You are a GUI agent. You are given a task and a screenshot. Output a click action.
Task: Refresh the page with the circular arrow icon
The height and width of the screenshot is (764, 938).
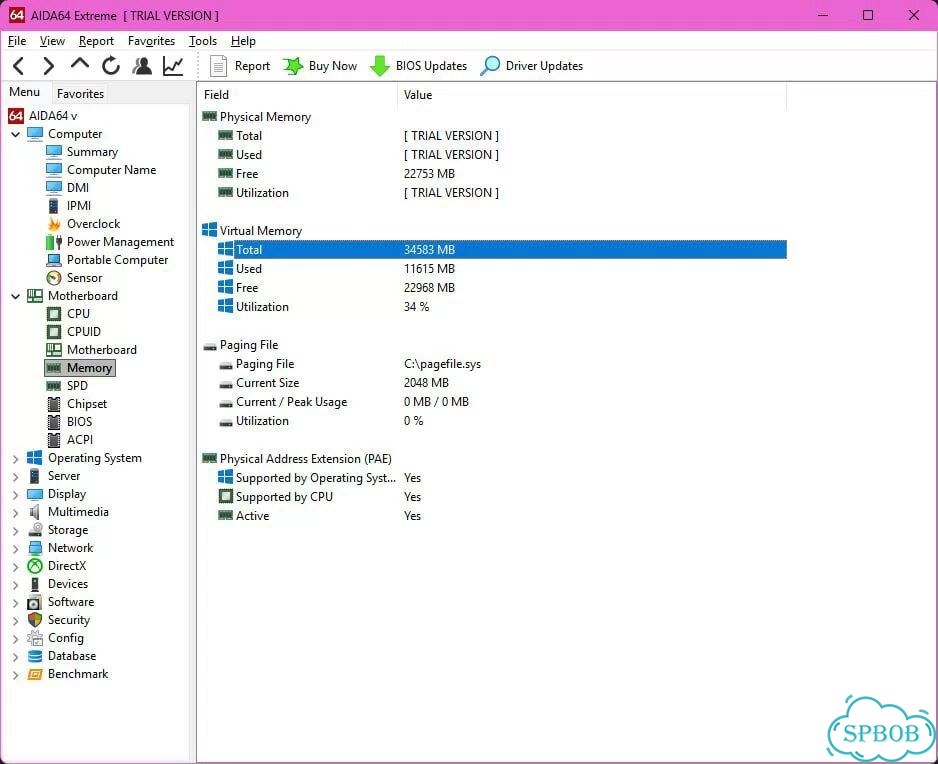[111, 66]
